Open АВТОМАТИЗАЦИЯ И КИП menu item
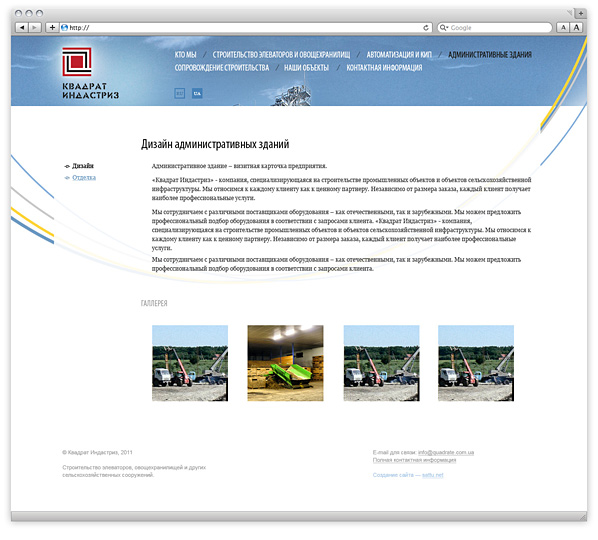The width and height of the screenshot is (598, 540). (399, 55)
